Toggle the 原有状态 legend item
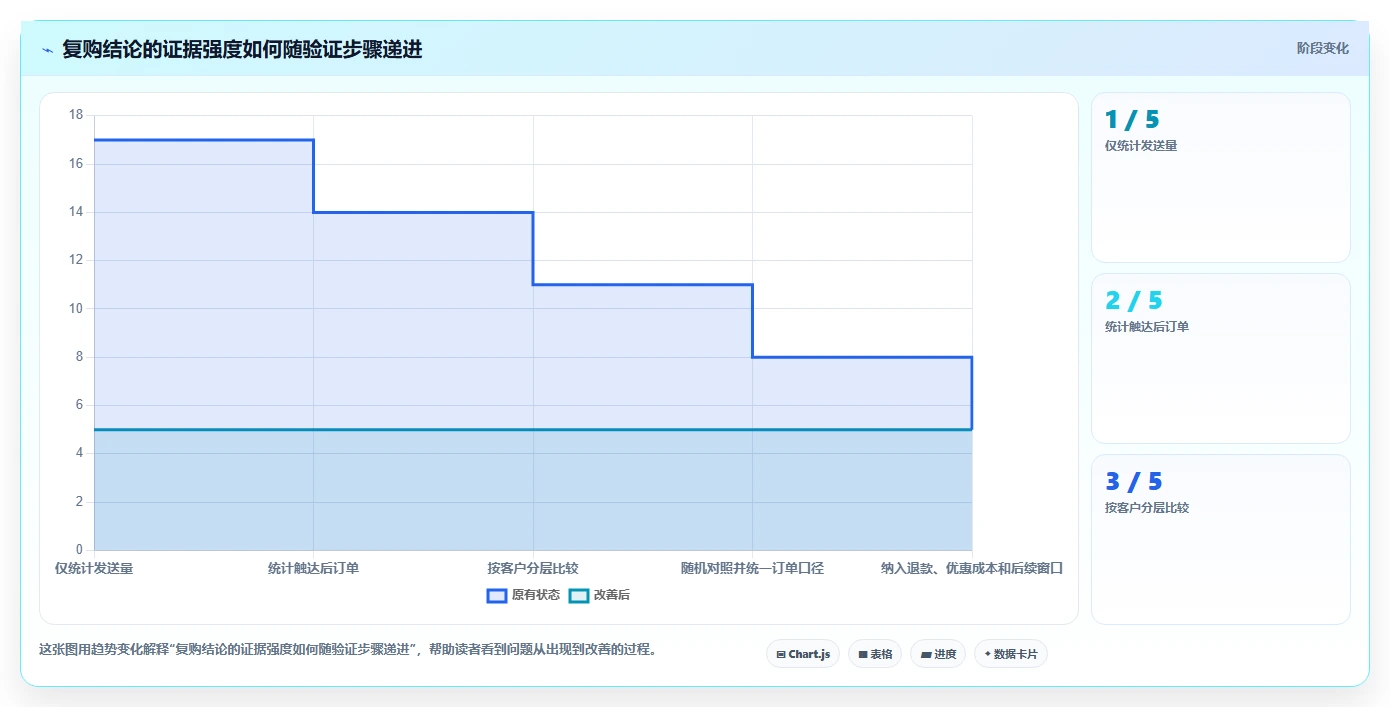Viewport: 1390px width, 707px height. click(523, 595)
